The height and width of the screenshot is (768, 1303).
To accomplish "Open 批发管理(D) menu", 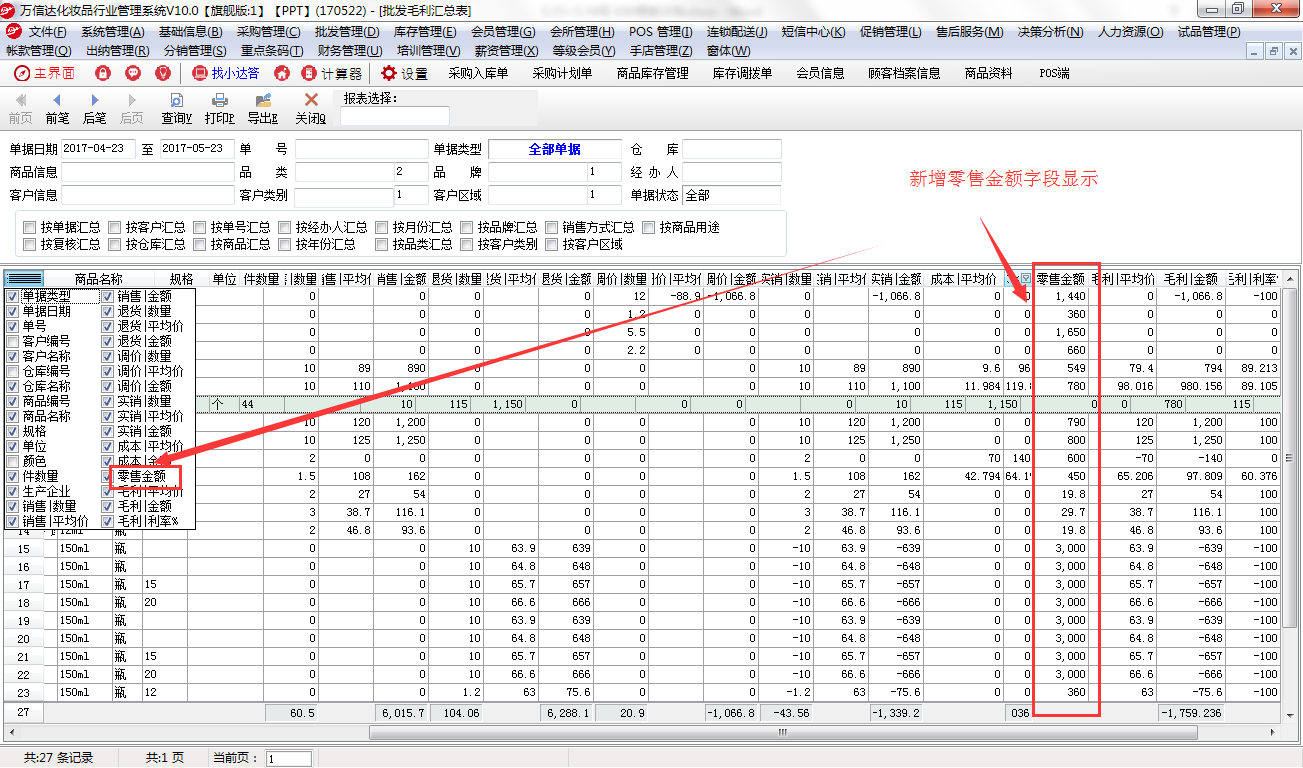I will tap(347, 31).
